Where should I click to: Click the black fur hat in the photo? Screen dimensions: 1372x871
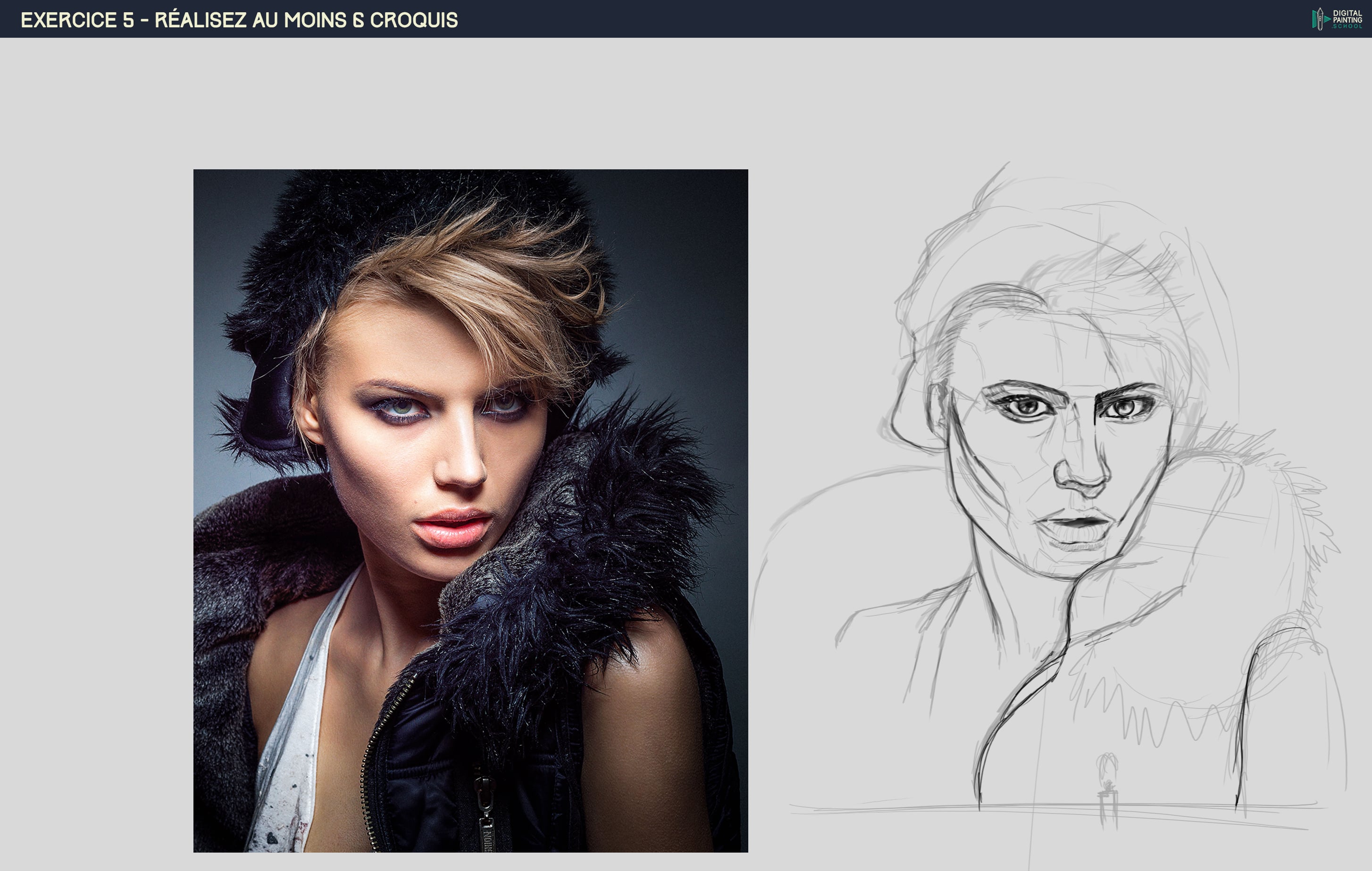click(x=342, y=228)
